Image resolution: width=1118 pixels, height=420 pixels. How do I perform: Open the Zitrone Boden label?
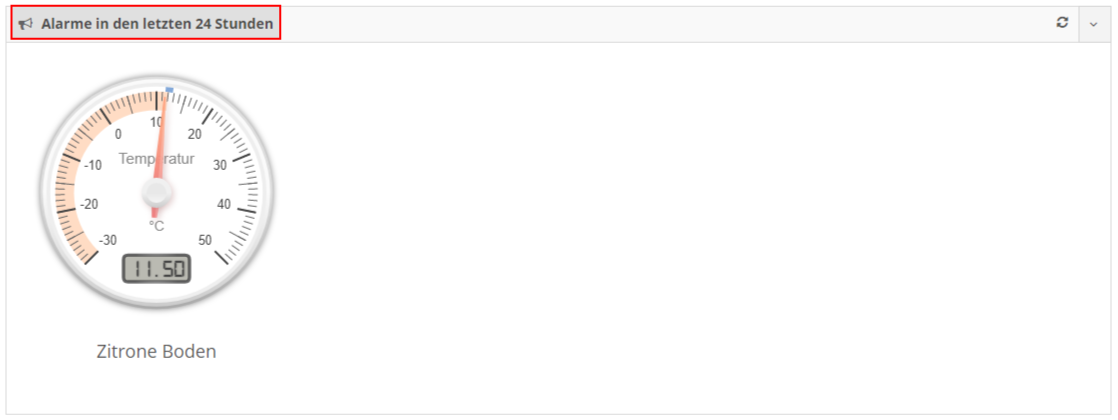pyautogui.click(x=156, y=352)
